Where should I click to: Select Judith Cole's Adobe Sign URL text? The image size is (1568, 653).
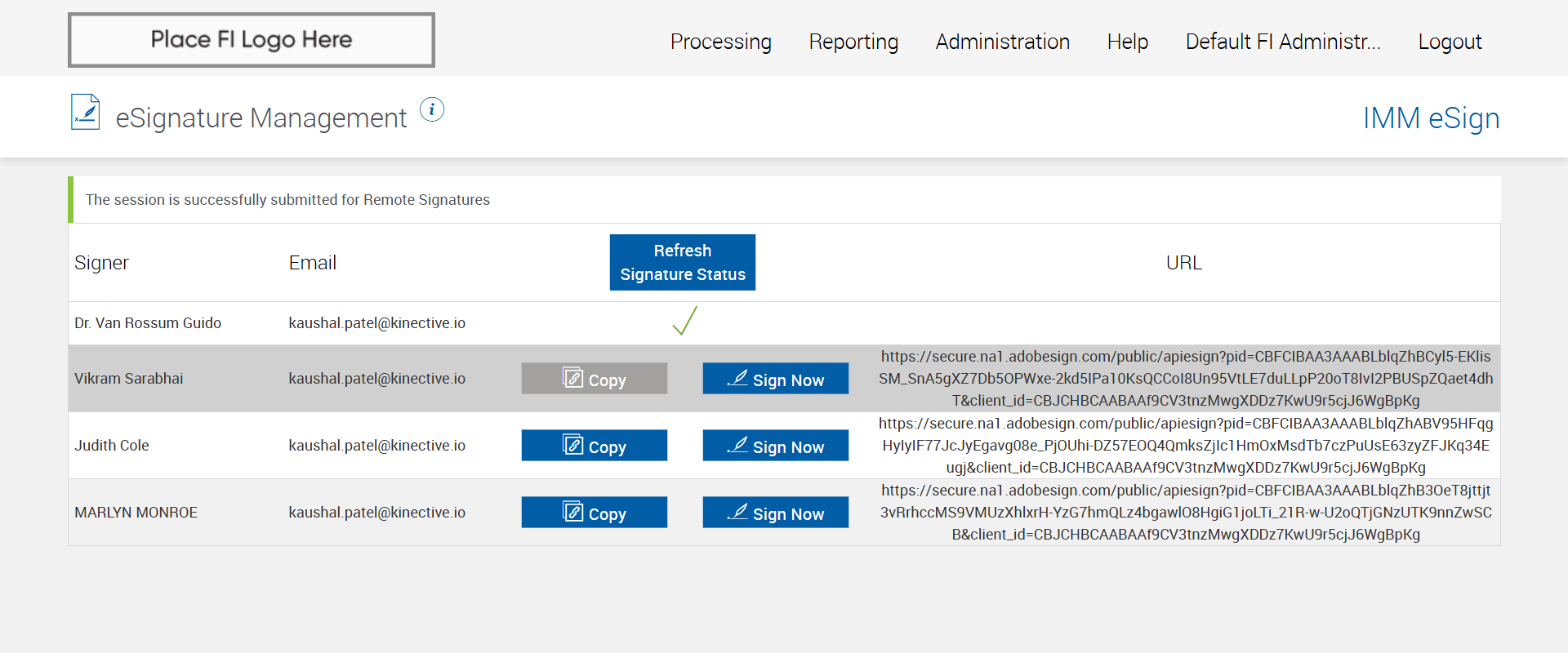[1185, 446]
